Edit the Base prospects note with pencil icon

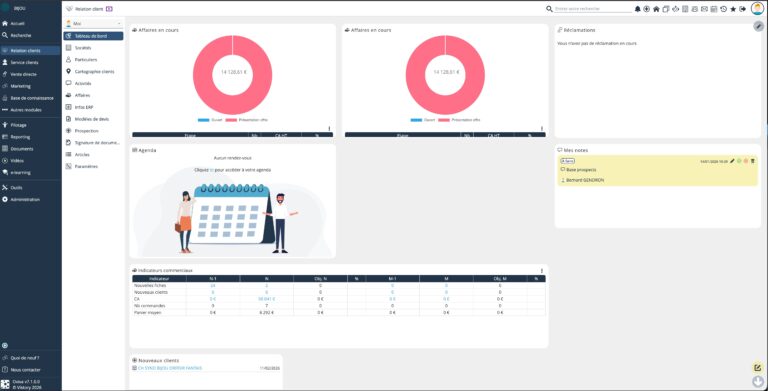pos(732,161)
